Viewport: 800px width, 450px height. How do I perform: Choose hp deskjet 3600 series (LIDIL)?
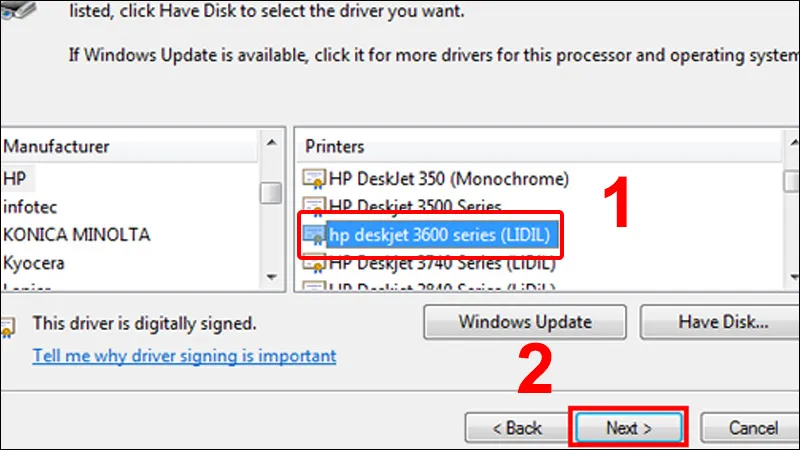coord(441,235)
